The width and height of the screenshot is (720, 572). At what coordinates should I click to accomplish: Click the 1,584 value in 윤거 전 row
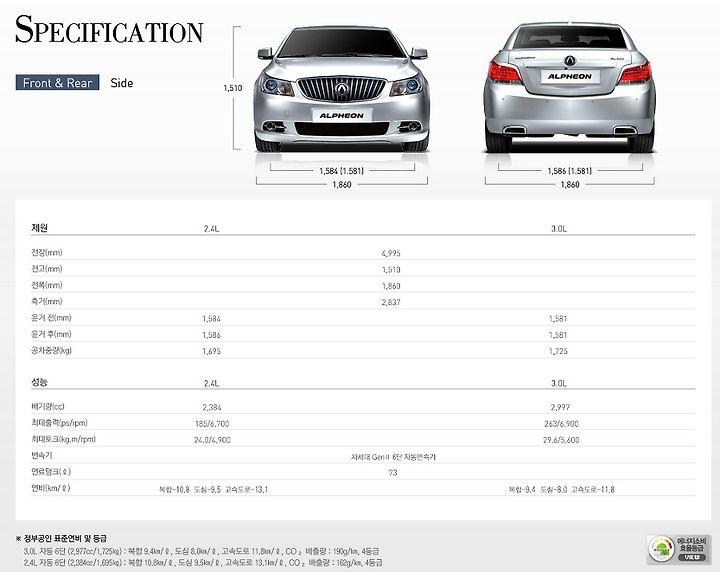[211, 319]
